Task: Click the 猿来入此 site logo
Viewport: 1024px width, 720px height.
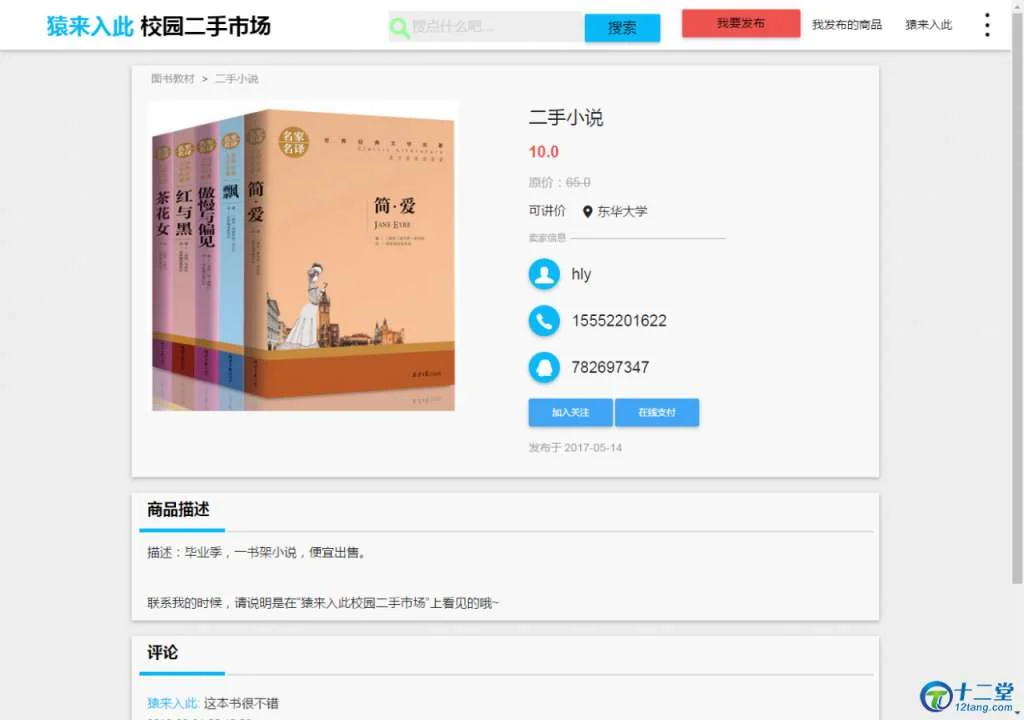Action: (89, 26)
